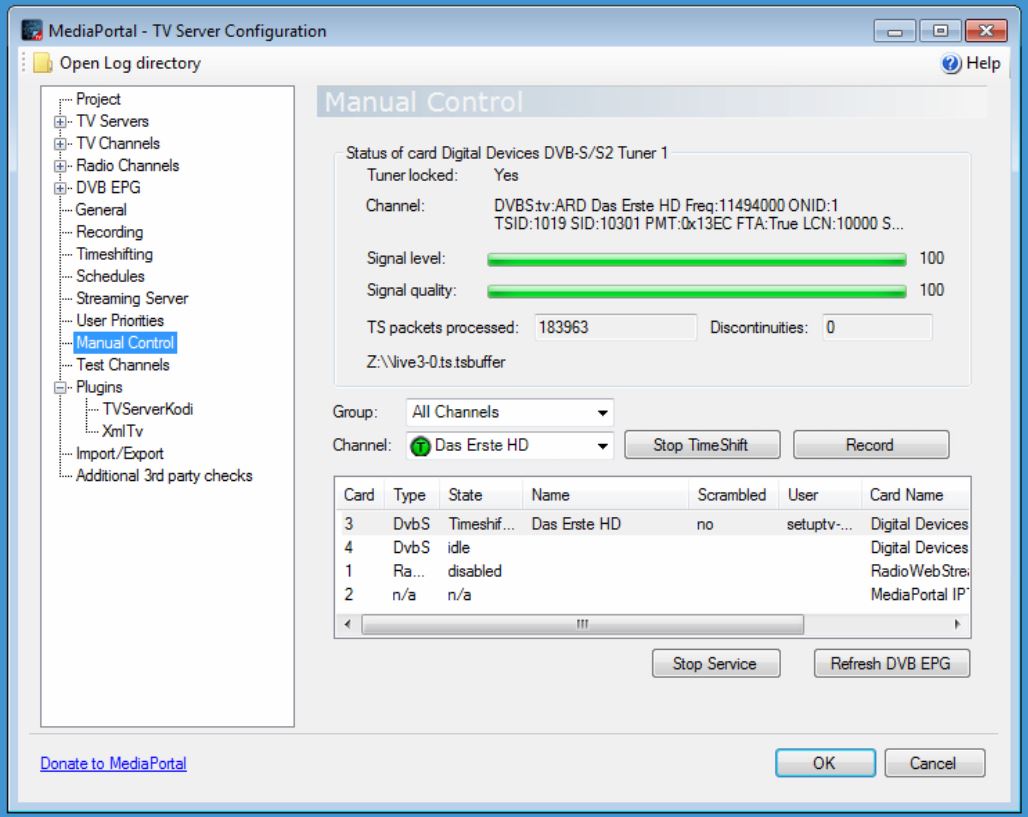Viewport: 1028px width, 817px height.
Task: Open the Group dropdown showing All Channels
Action: coord(509,412)
